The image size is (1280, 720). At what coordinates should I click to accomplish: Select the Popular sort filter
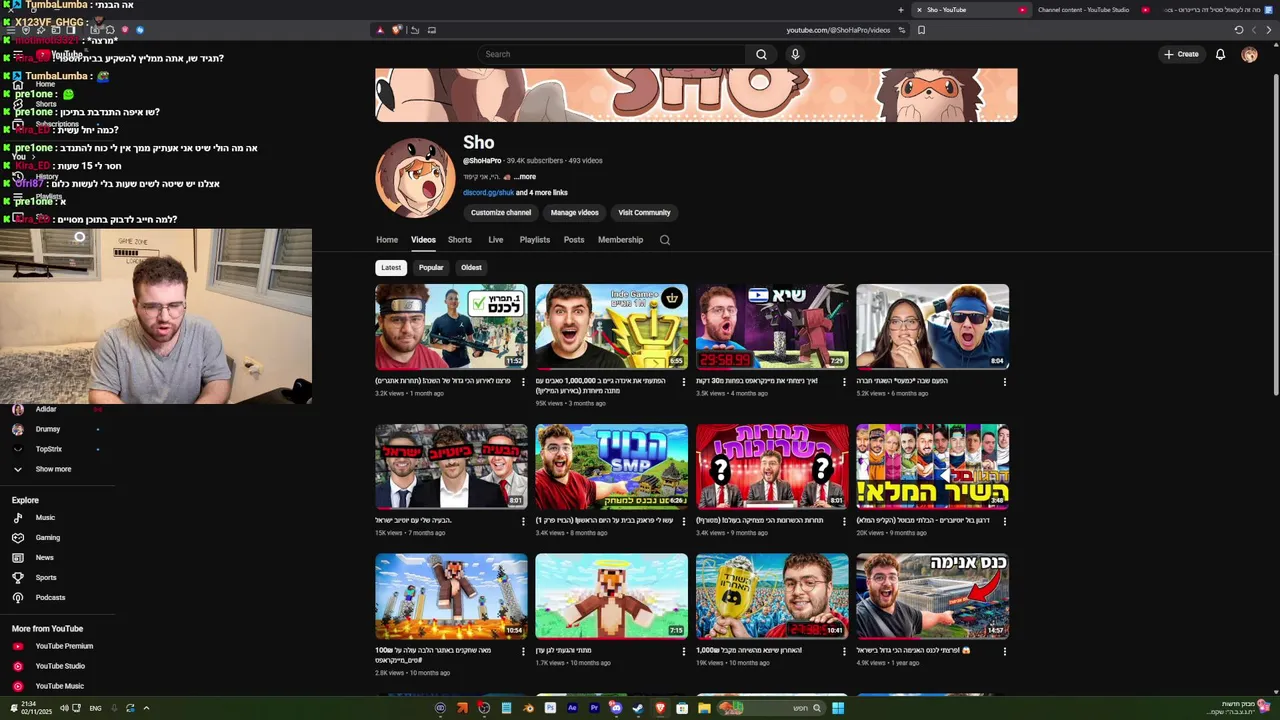click(x=431, y=268)
